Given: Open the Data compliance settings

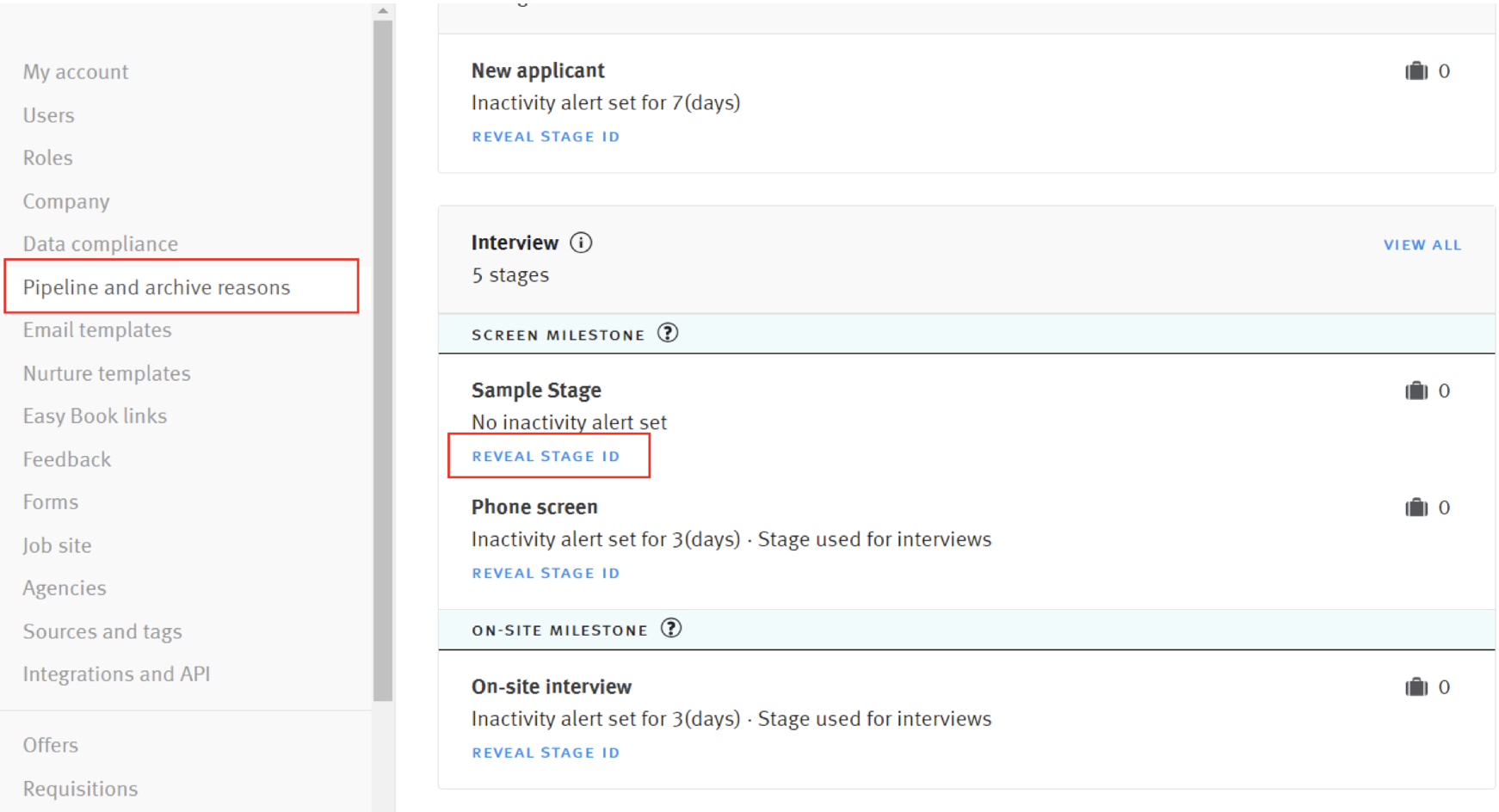Looking at the screenshot, I should pos(100,243).
